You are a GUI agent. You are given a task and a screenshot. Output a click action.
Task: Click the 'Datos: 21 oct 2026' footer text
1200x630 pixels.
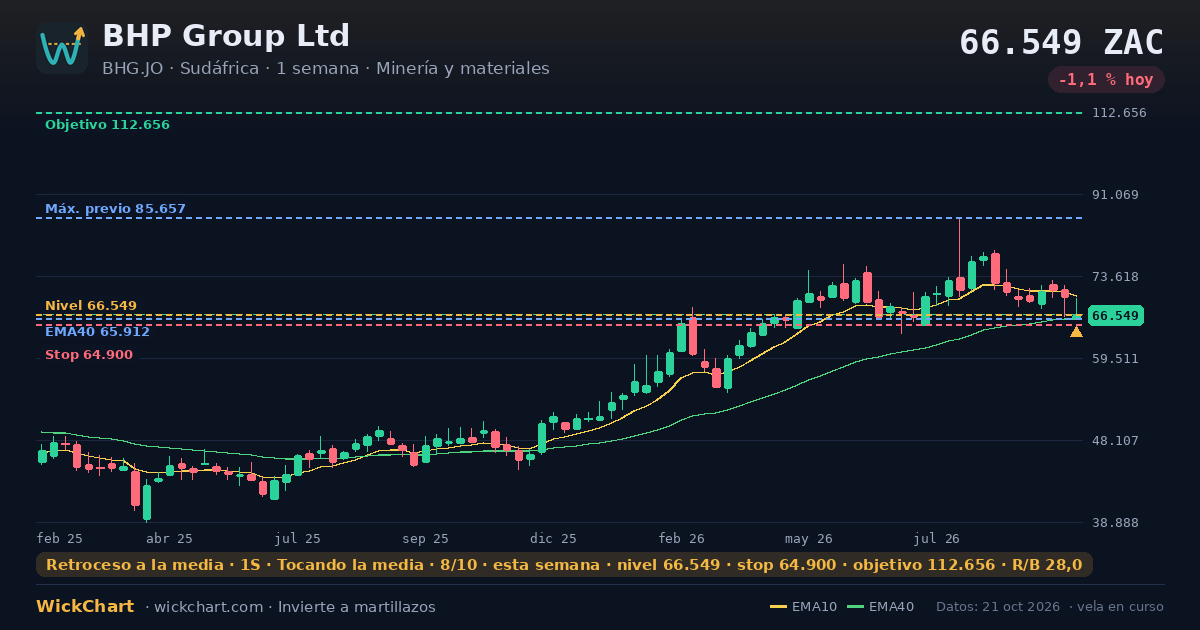999,607
